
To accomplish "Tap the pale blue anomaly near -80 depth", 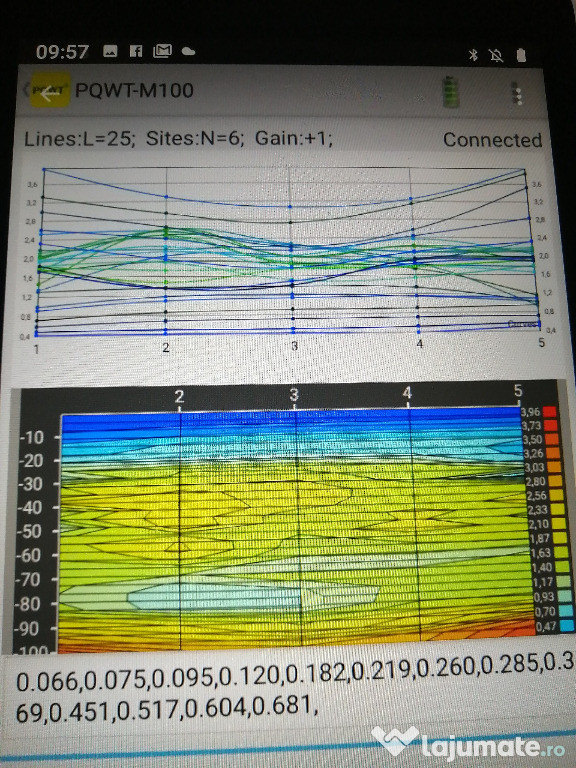I will [252, 596].
